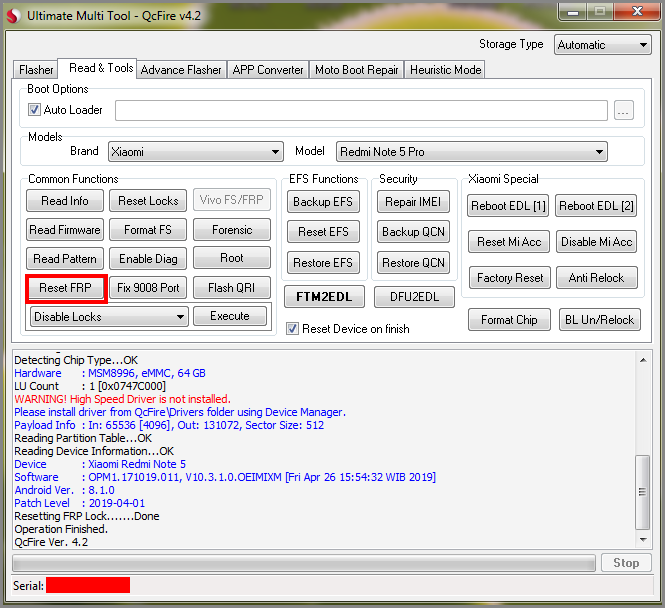This screenshot has height=608, width=665.
Task: Click the Restore QCN button
Action: click(413, 263)
